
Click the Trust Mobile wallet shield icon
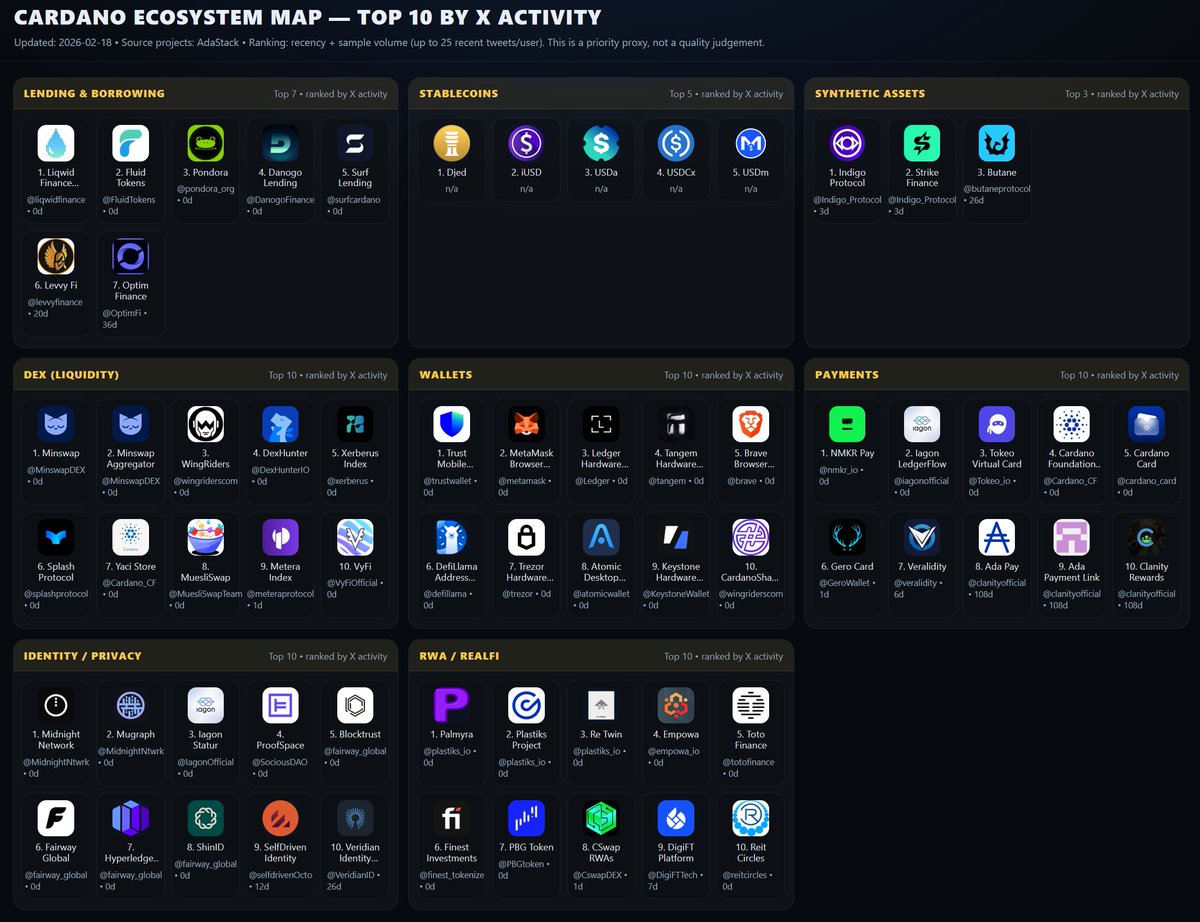click(451, 425)
